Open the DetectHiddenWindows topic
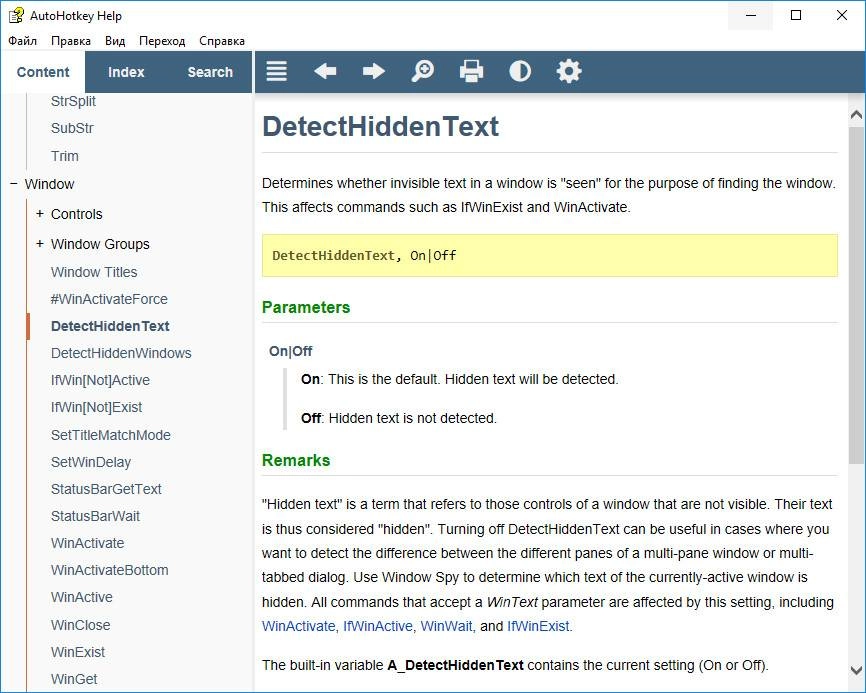The width and height of the screenshot is (866, 693). coord(121,353)
